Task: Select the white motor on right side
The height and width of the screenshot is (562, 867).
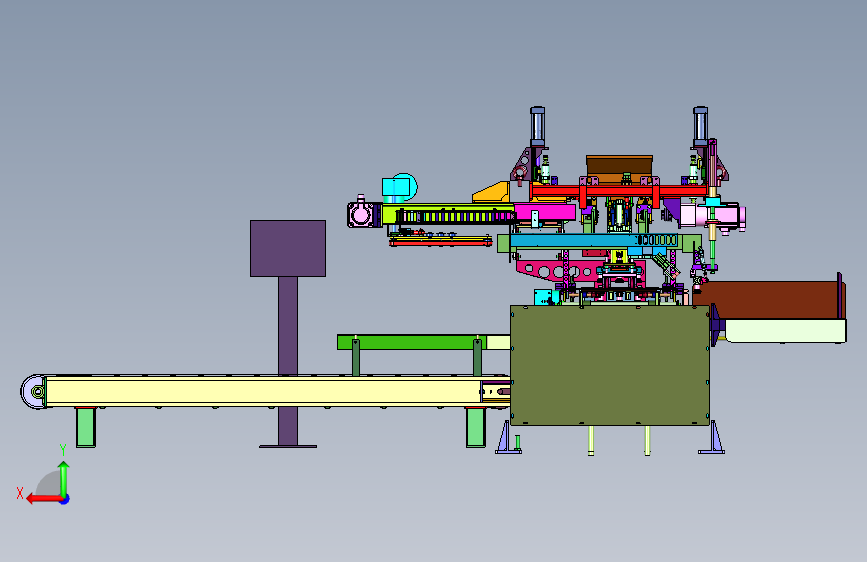Action: click(x=712, y=216)
